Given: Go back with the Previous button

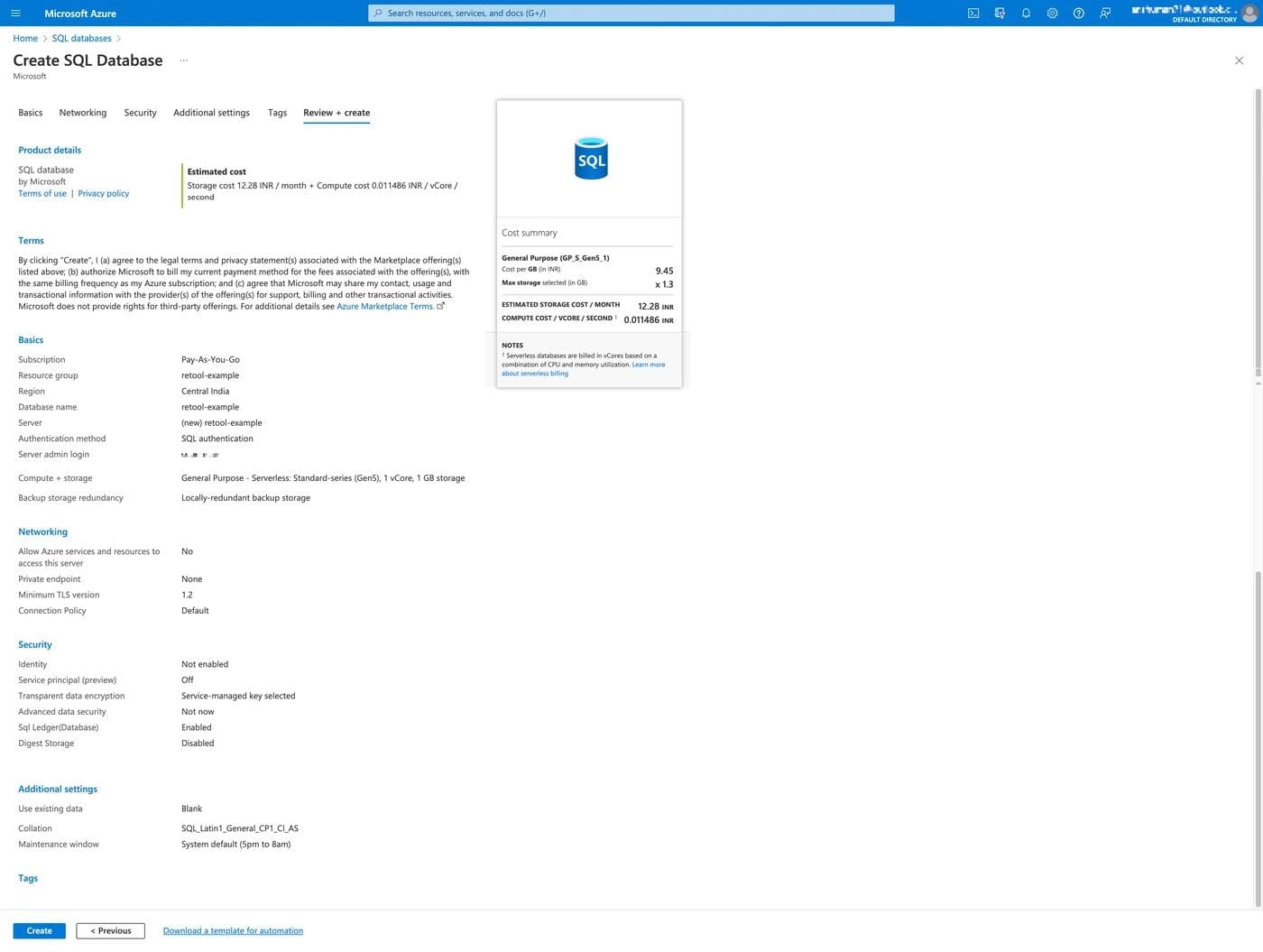Looking at the screenshot, I should point(110,930).
